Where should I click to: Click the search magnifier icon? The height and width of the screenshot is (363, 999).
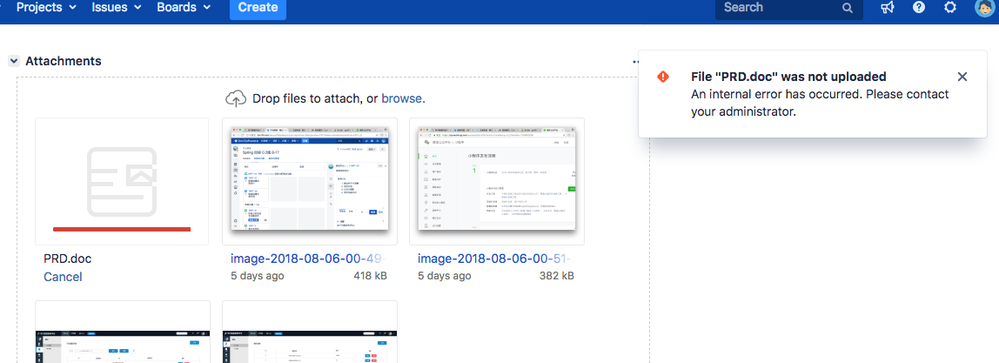click(x=847, y=8)
